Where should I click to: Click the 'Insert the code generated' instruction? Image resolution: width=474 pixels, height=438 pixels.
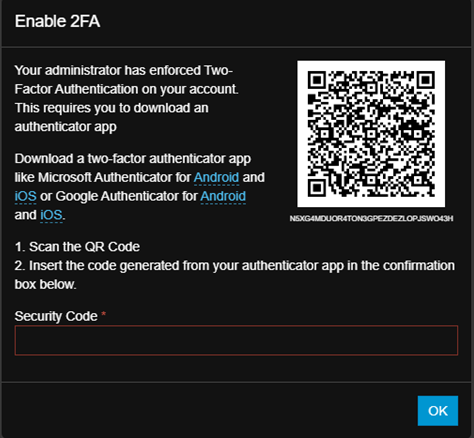point(235,275)
